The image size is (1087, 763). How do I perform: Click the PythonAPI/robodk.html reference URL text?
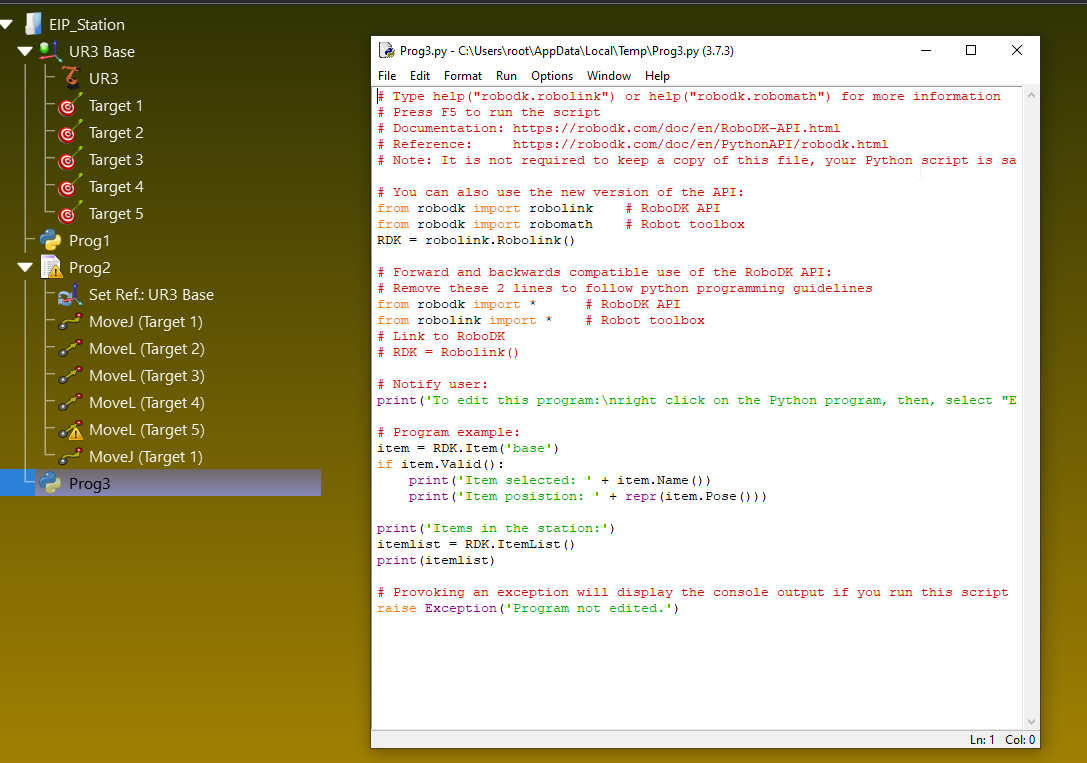(x=700, y=144)
